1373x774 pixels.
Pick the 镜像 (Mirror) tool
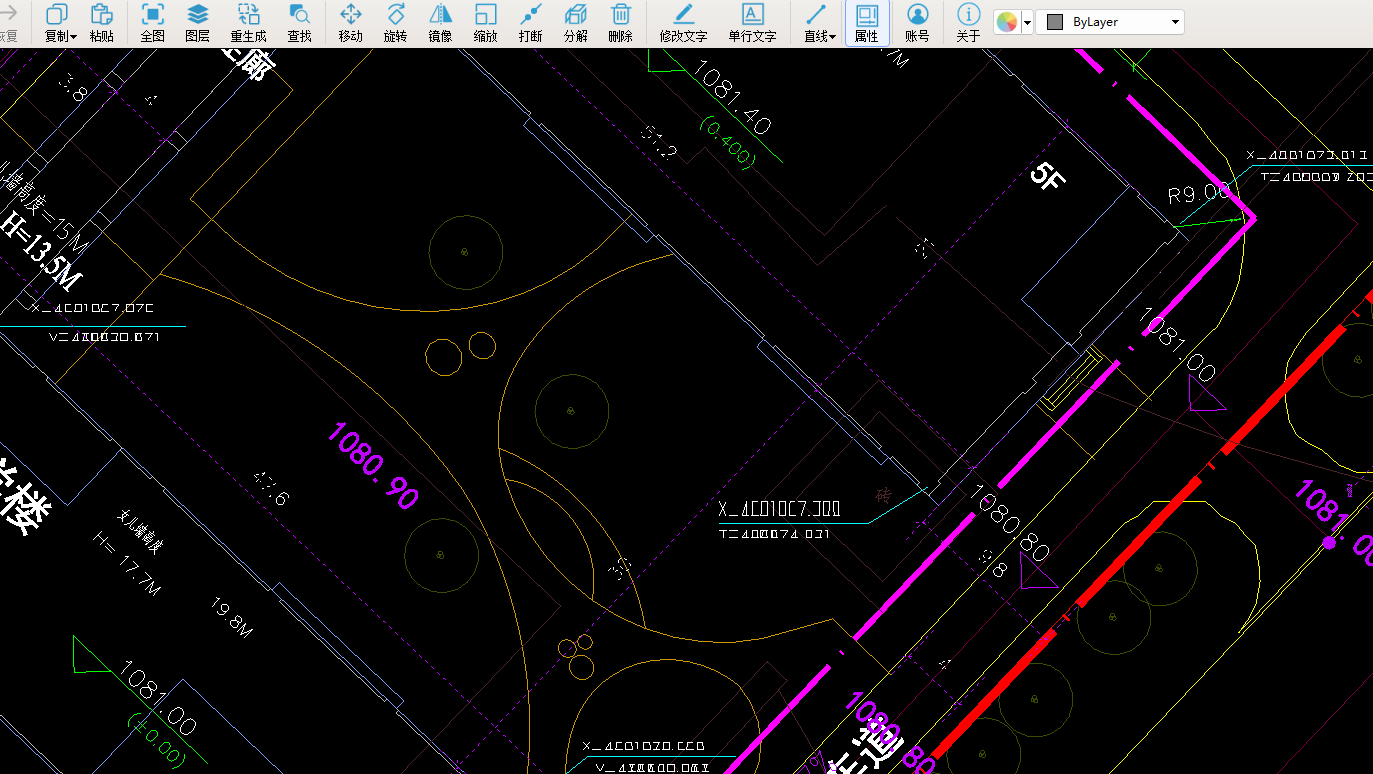(x=440, y=23)
